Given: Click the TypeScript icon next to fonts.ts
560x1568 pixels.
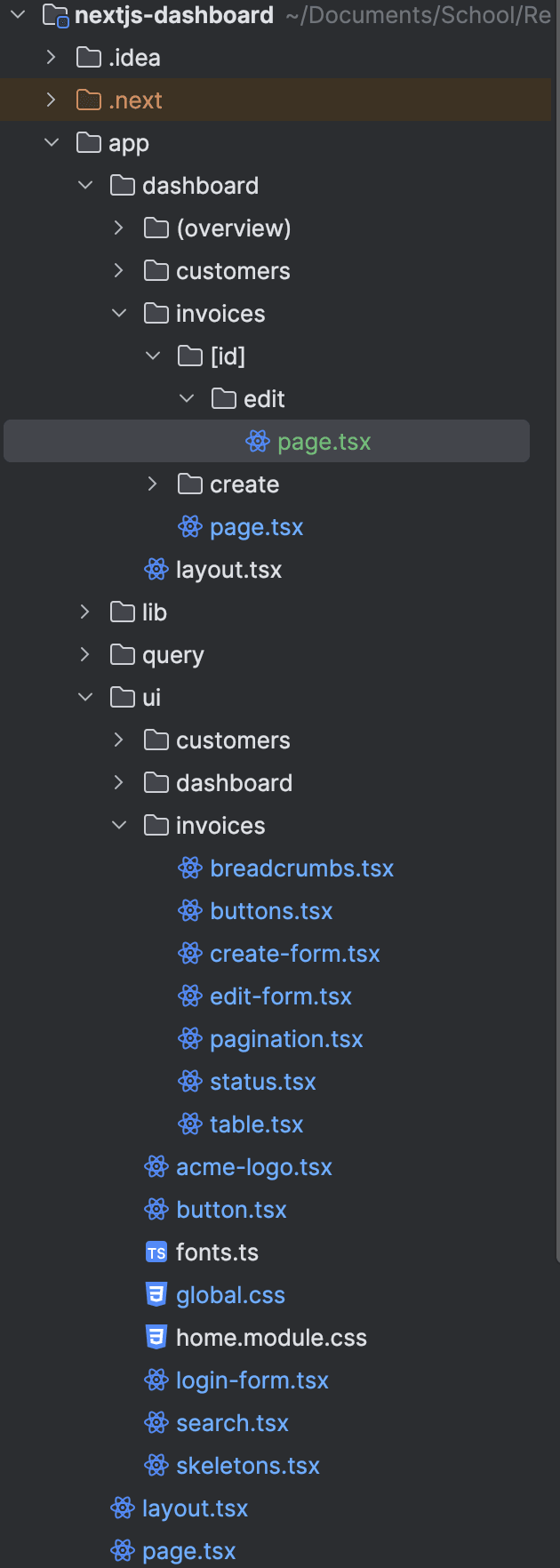Looking at the screenshot, I should click(156, 1252).
